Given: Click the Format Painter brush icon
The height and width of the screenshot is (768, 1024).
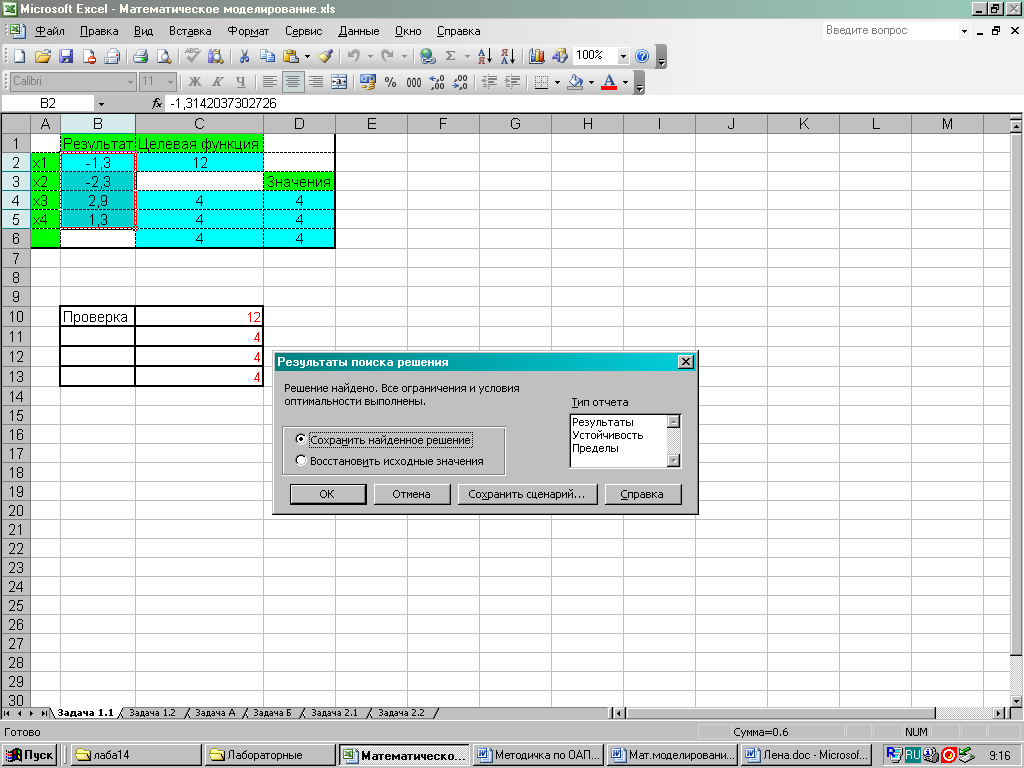Looking at the screenshot, I should (326, 56).
